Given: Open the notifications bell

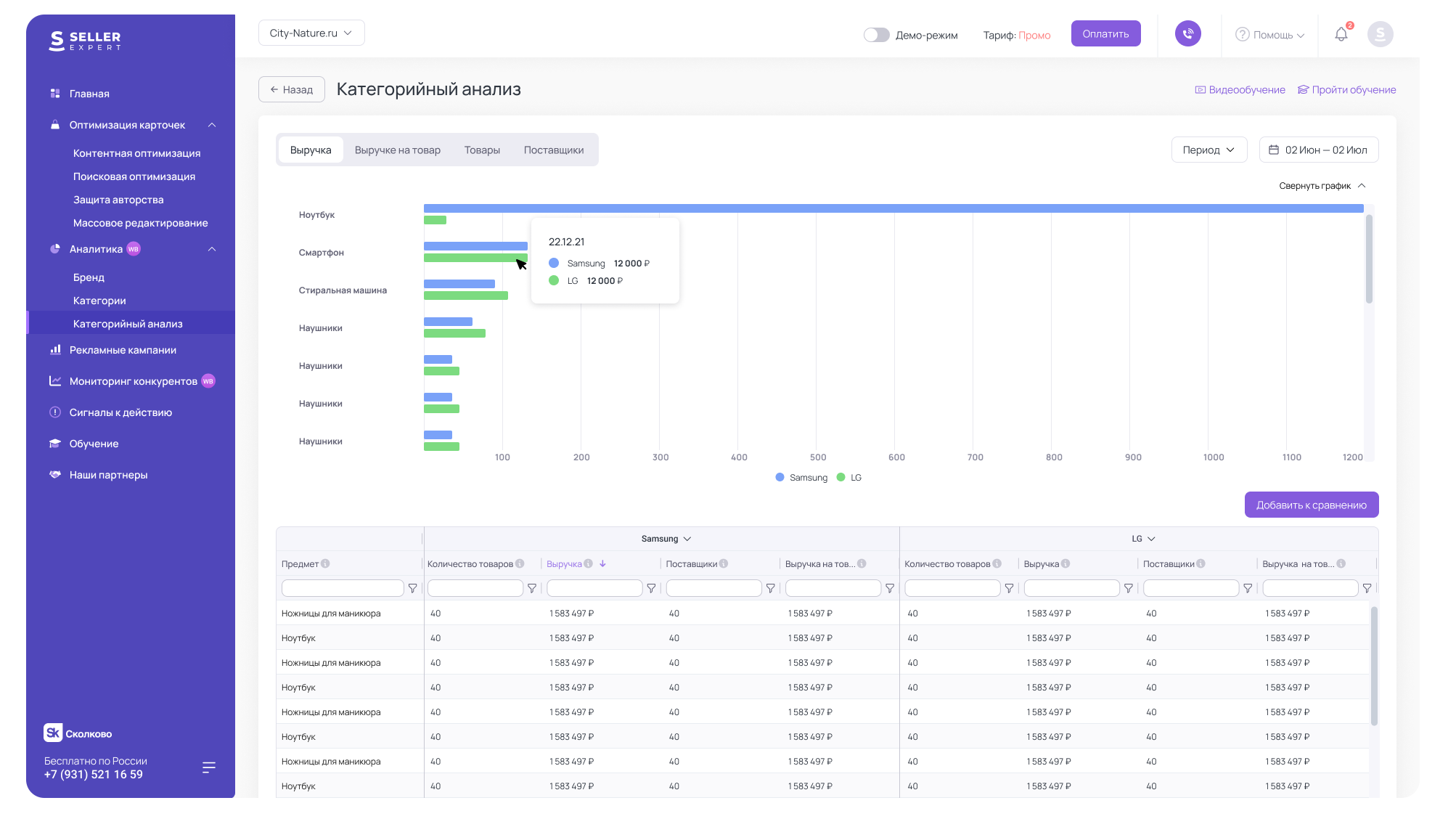Looking at the screenshot, I should [x=1341, y=34].
